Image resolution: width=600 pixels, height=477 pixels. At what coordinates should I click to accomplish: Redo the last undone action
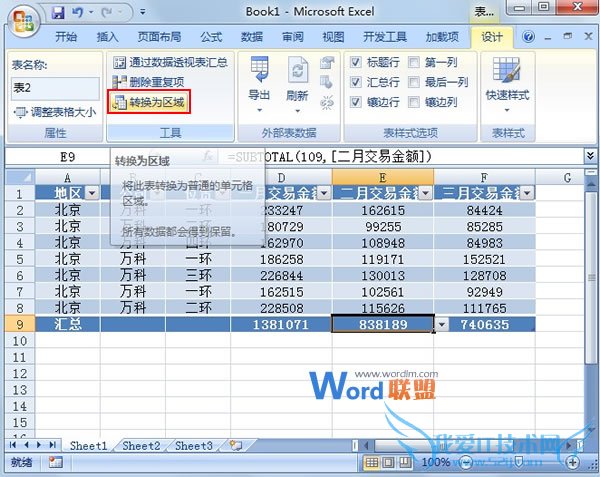pyautogui.click(x=106, y=13)
